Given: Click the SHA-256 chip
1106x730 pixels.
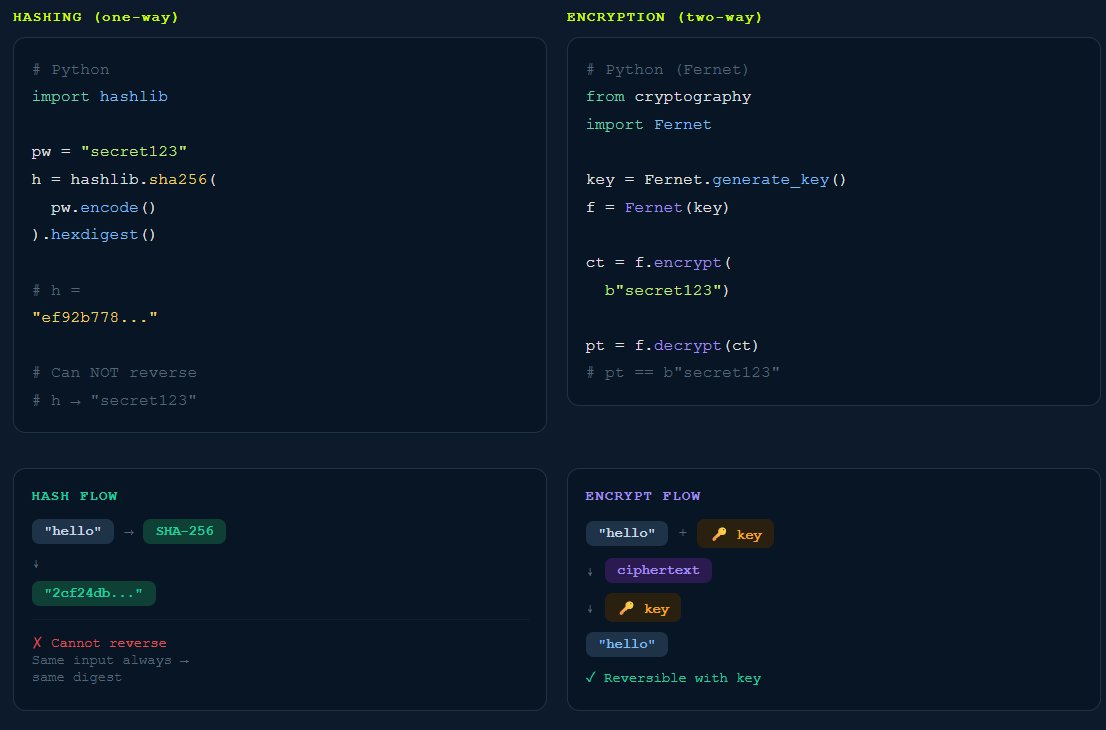Looking at the screenshot, I should pyautogui.click(x=184, y=531).
